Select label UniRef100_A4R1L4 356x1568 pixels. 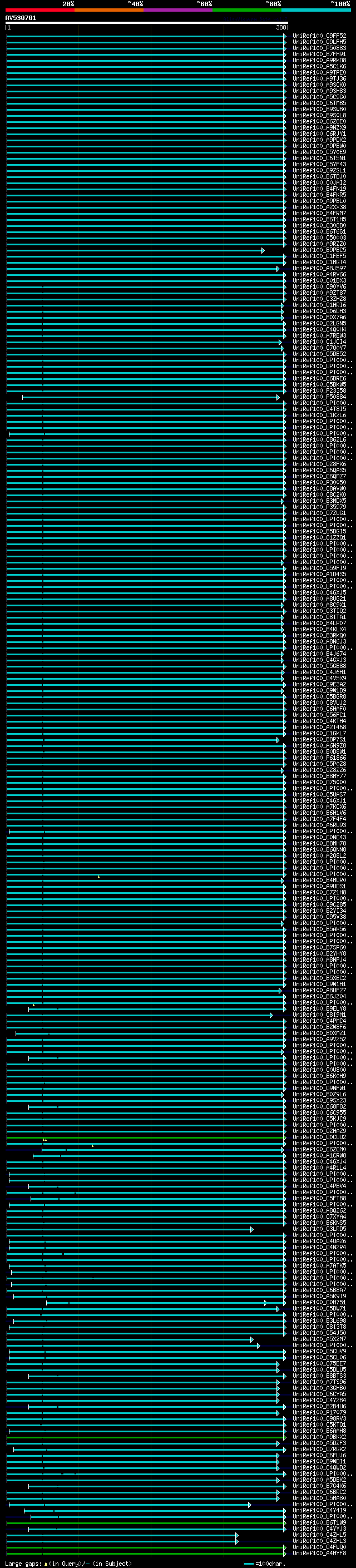point(319,1168)
